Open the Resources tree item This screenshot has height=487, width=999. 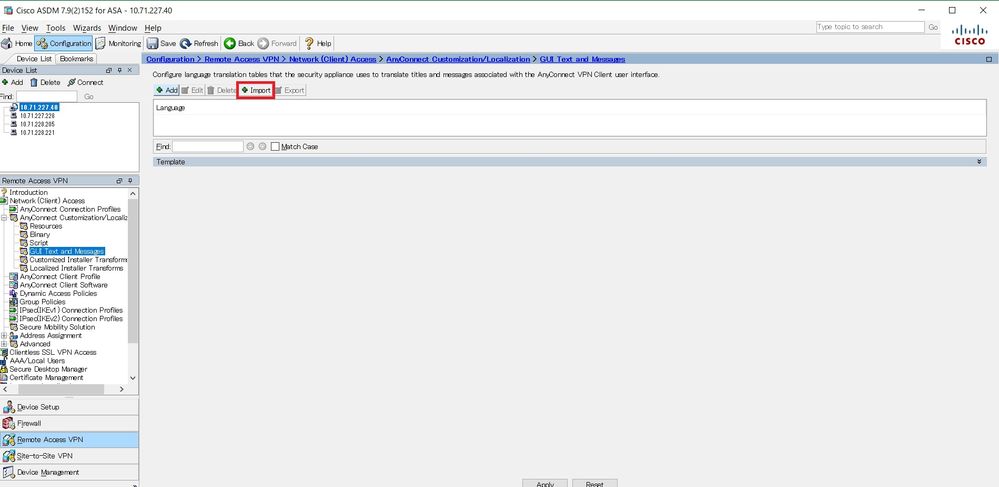point(46,226)
